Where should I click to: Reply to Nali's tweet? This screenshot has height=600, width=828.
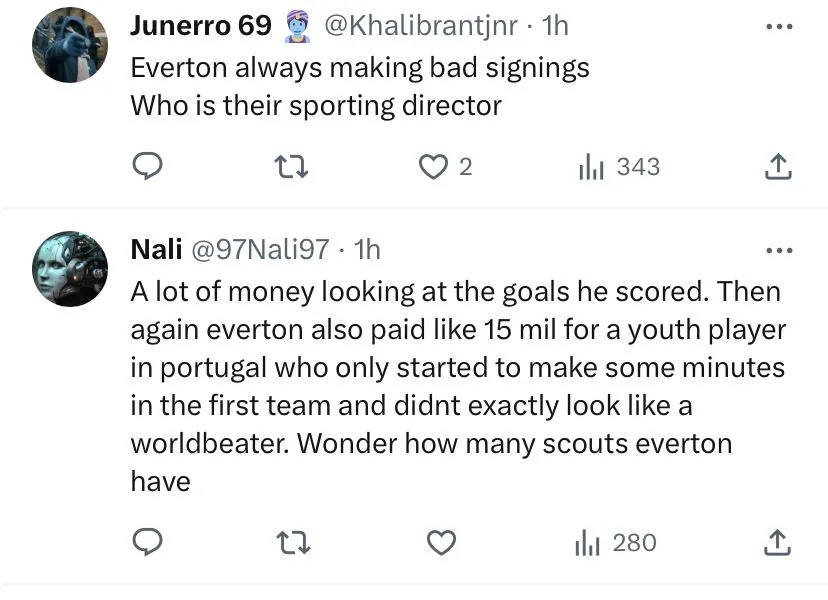148,543
